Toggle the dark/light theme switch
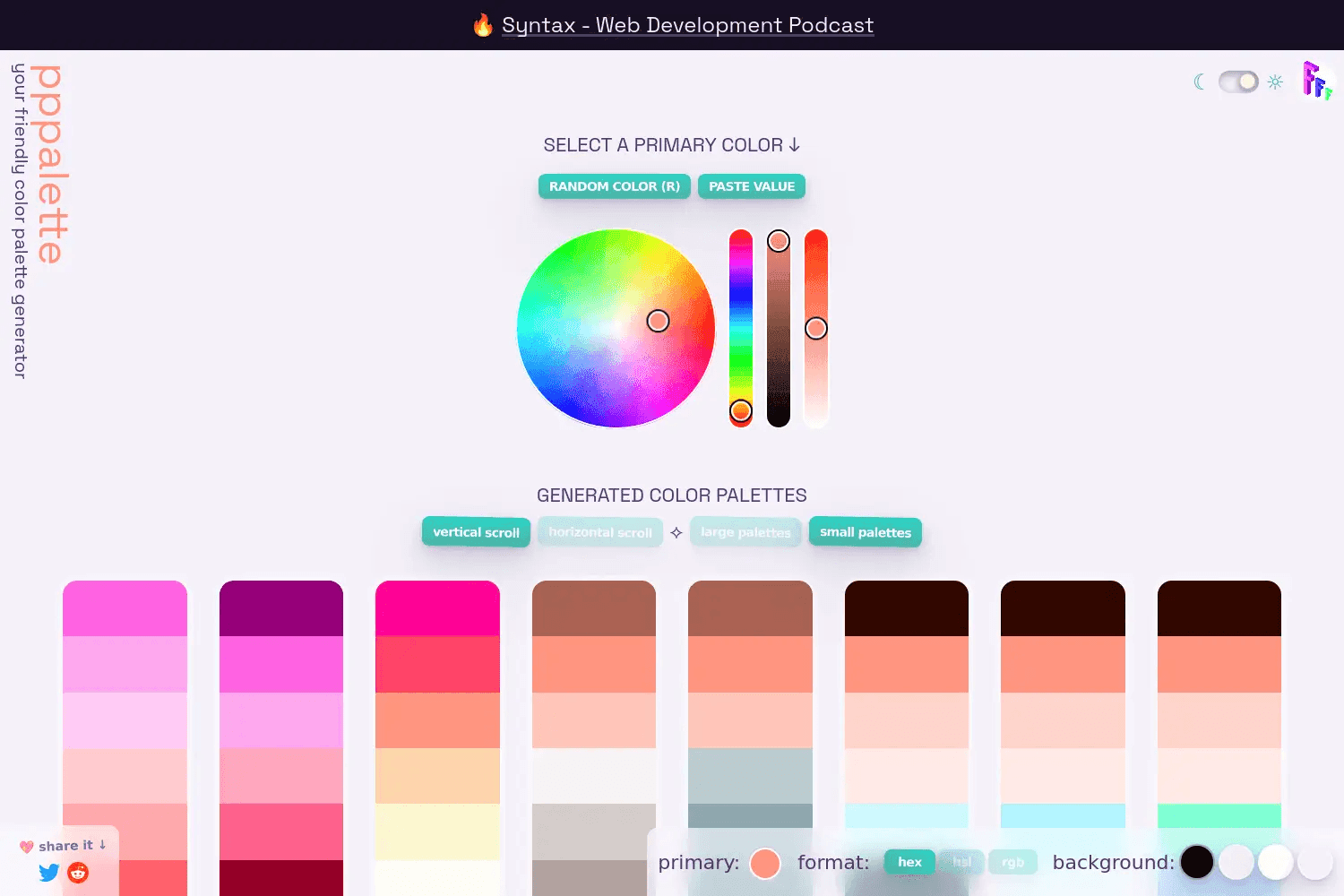Screen dimensions: 1344x896 tap(1238, 82)
